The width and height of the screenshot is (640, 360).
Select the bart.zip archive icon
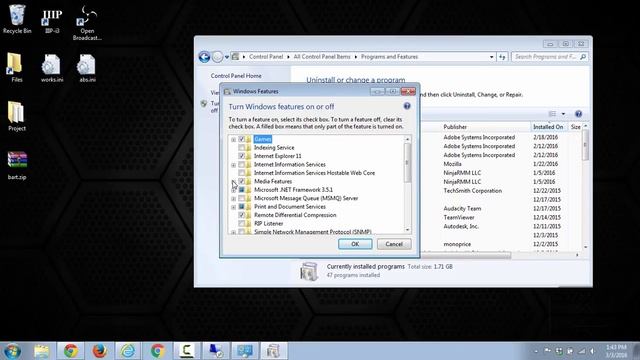pyautogui.click(x=17, y=165)
